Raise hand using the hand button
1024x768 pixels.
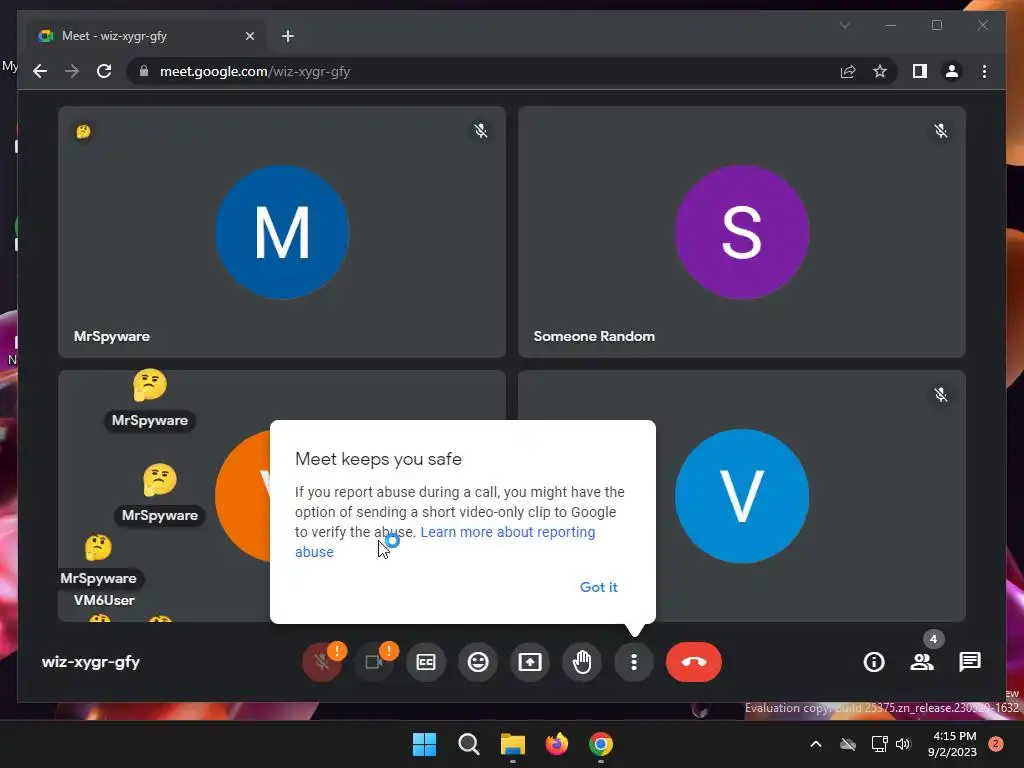pyautogui.click(x=582, y=662)
